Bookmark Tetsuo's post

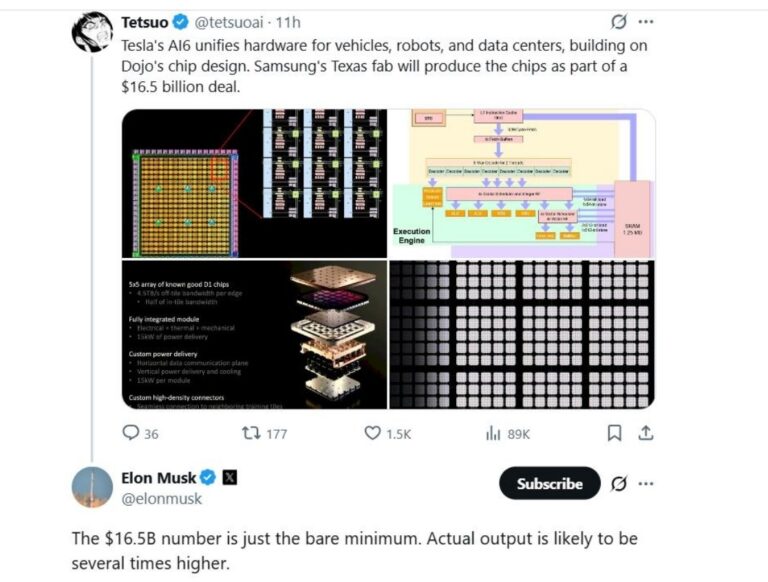[615, 433]
